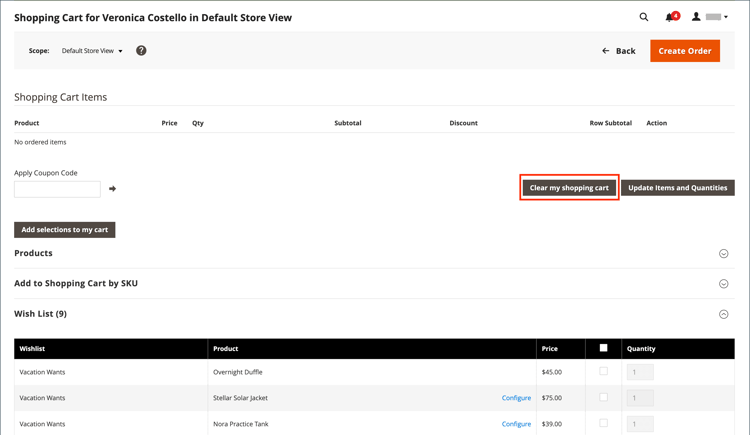The height and width of the screenshot is (435, 750).
Task: Check the Stellar Solar Jacket checkbox
Action: [x=604, y=397]
